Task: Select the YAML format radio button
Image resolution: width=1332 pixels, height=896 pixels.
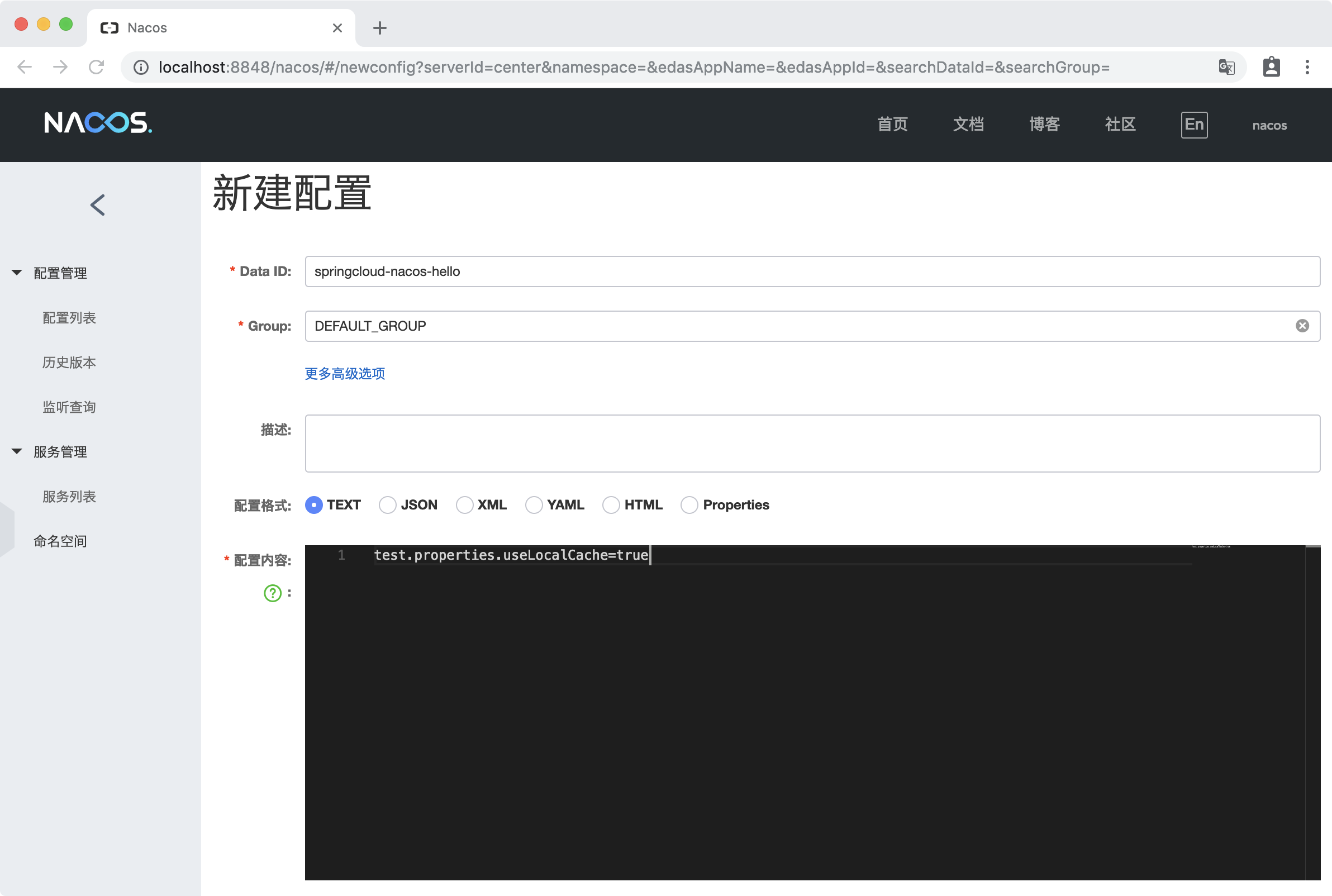Action: [x=534, y=505]
